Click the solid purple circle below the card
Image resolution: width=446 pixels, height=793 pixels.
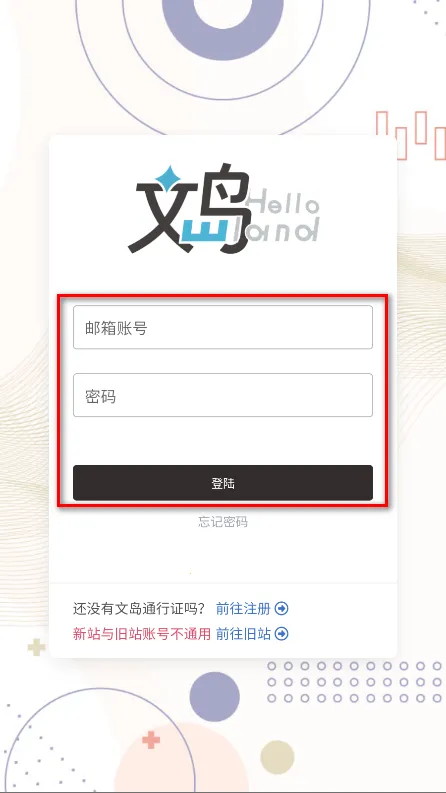pyautogui.click(x=214, y=697)
